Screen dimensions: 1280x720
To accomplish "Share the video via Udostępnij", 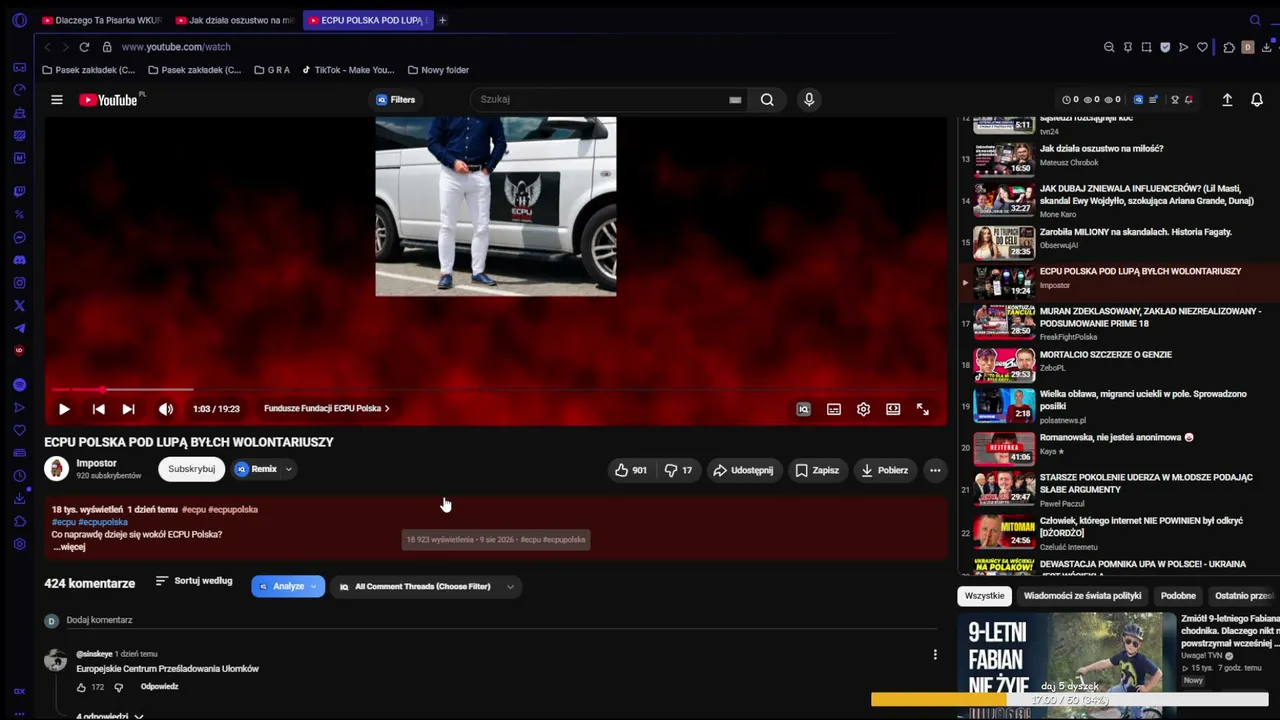I will (x=743, y=470).
